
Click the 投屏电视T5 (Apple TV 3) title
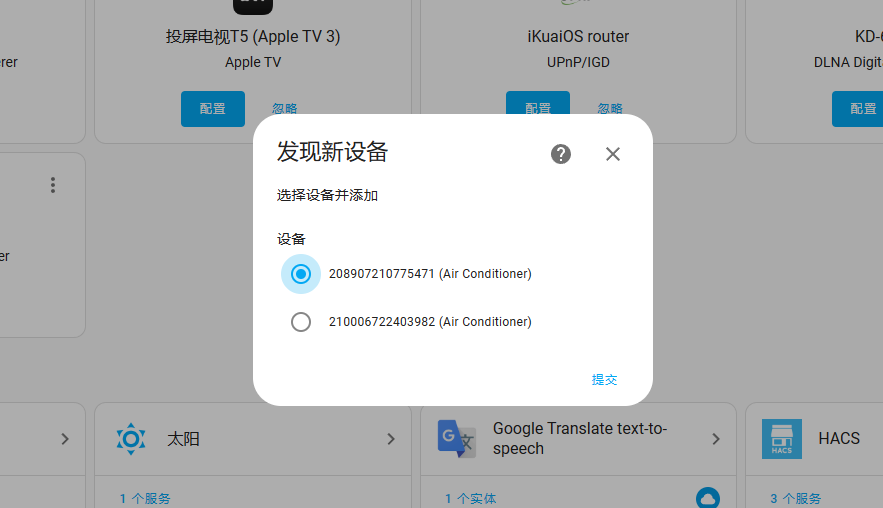click(x=253, y=37)
